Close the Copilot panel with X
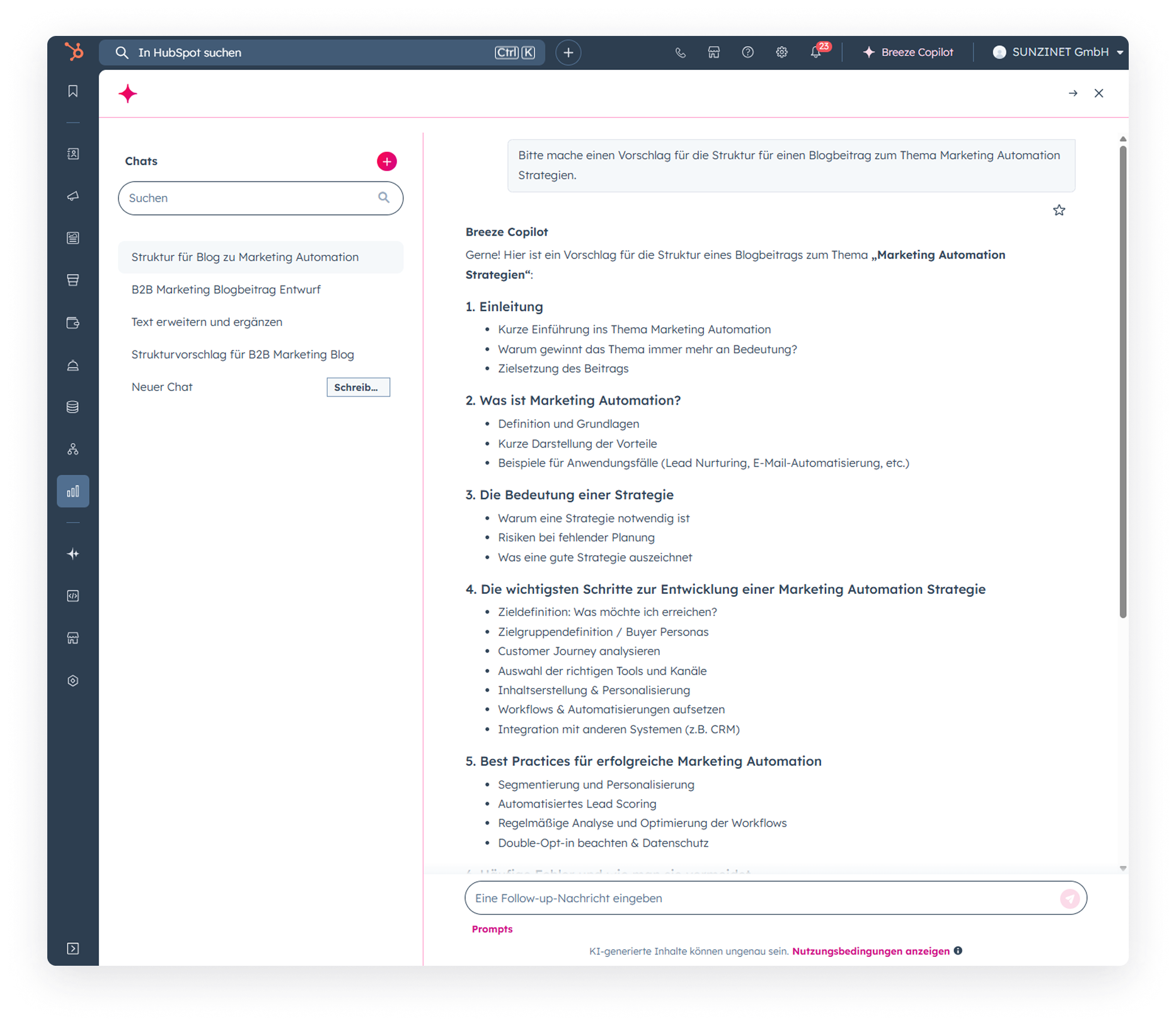The image size is (1176, 1025). pyautogui.click(x=1099, y=93)
